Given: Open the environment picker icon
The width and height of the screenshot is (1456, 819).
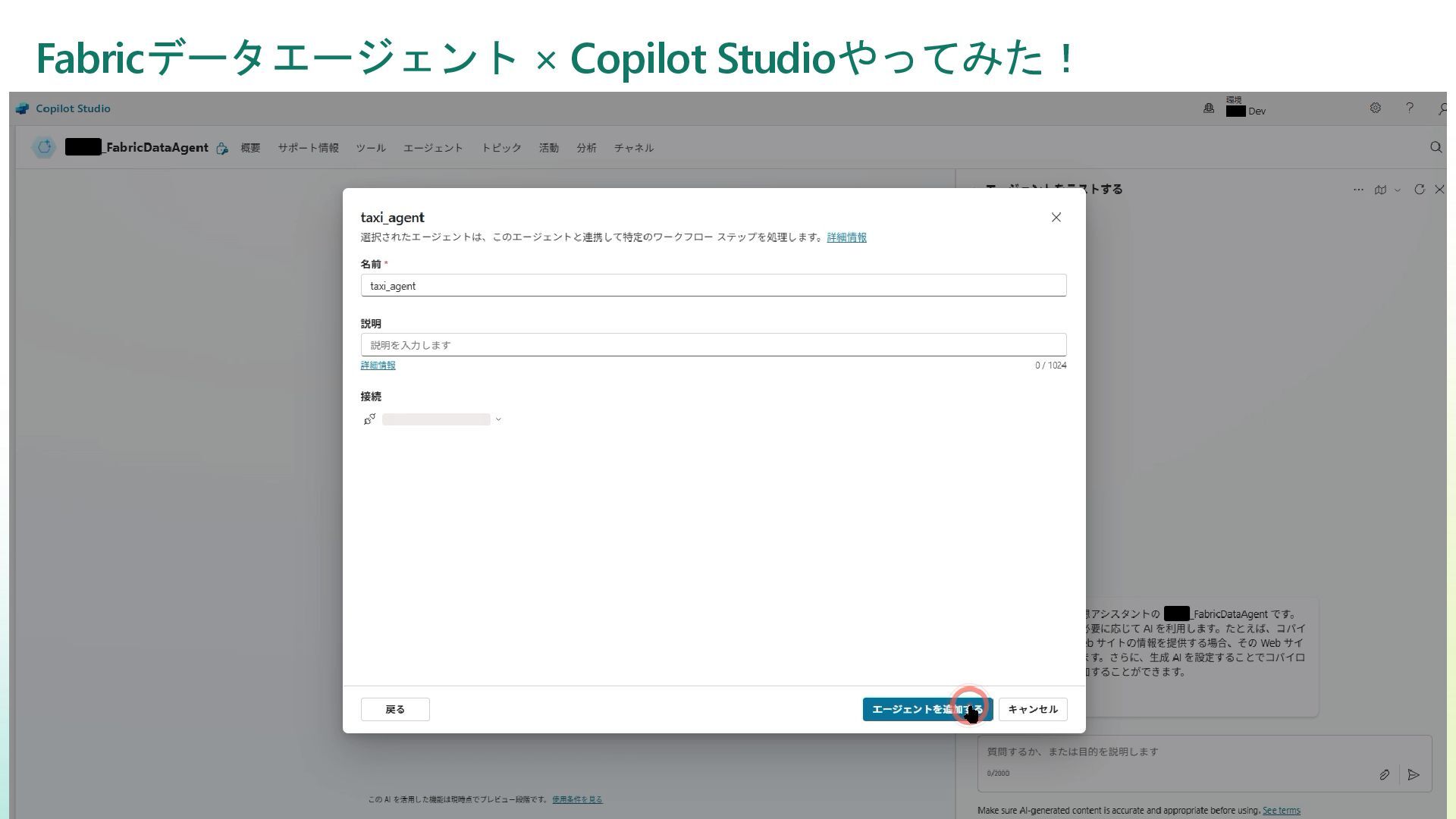Looking at the screenshot, I should pos(1209,108).
